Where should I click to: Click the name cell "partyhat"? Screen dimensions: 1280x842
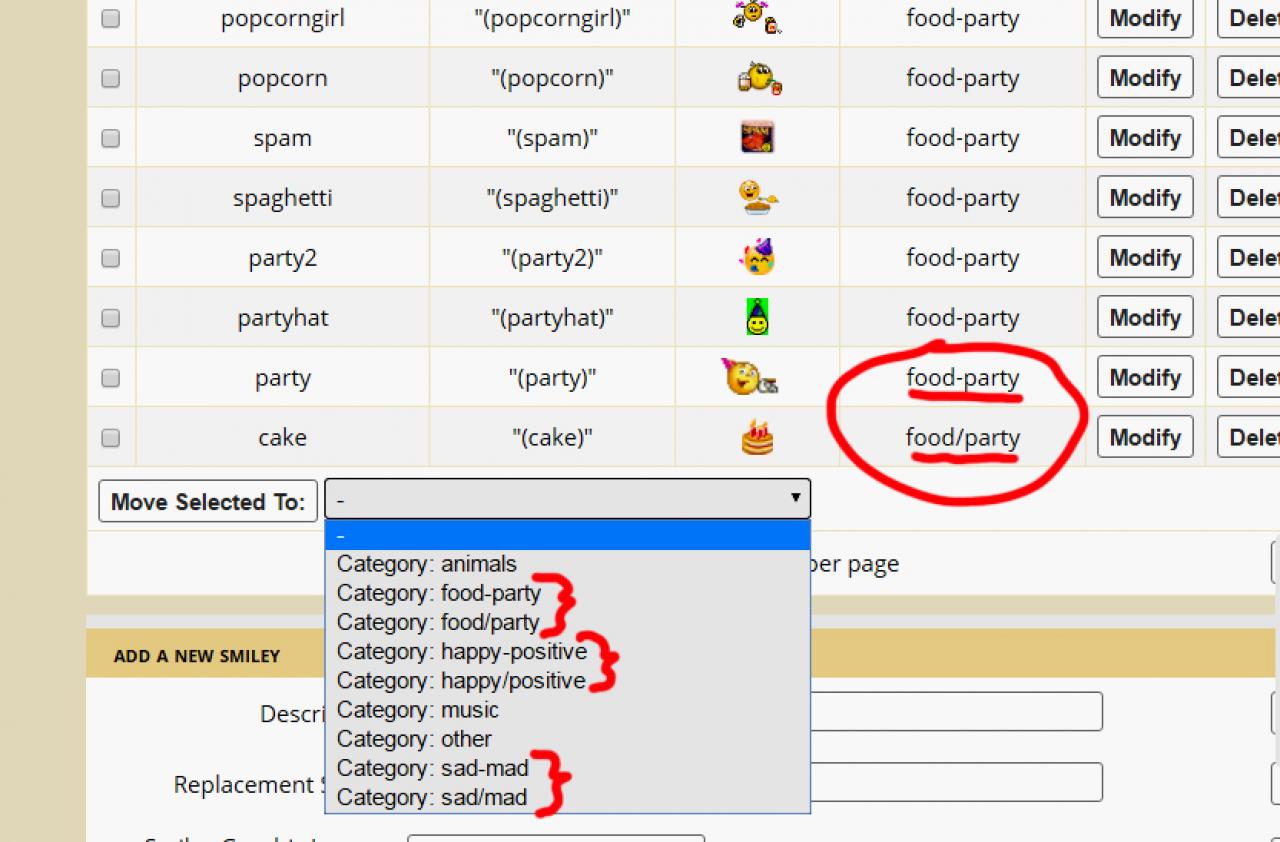click(x=283, y=318)
